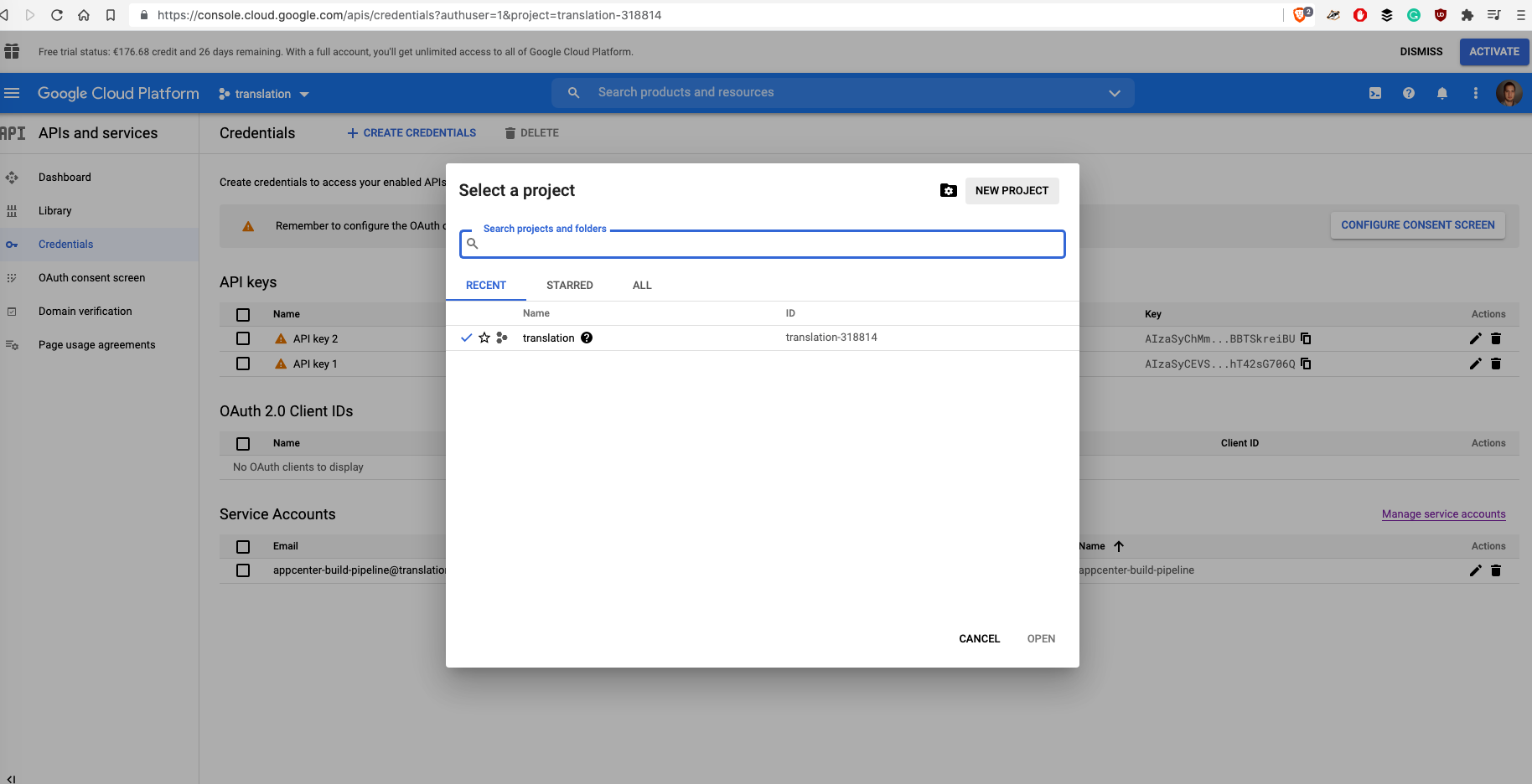Open the Google Cloud hamburger navigation menu
The image size is (1532, 784).
coord(12,93)
